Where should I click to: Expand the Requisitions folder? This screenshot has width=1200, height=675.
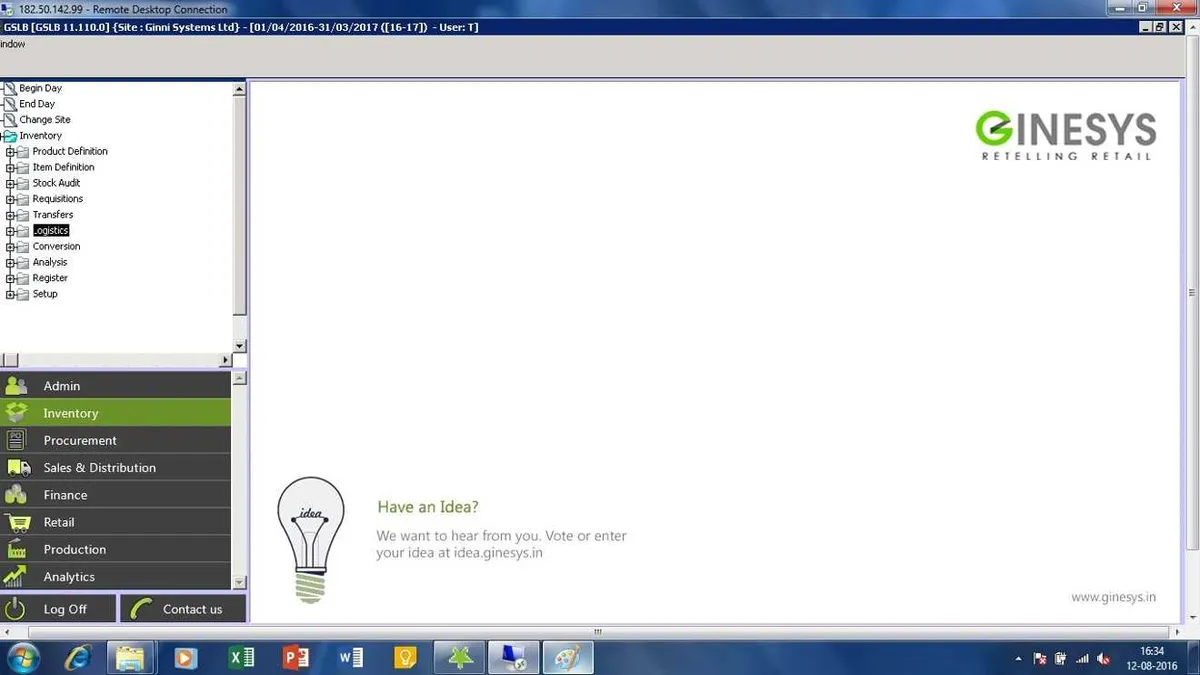click(11, 199)
